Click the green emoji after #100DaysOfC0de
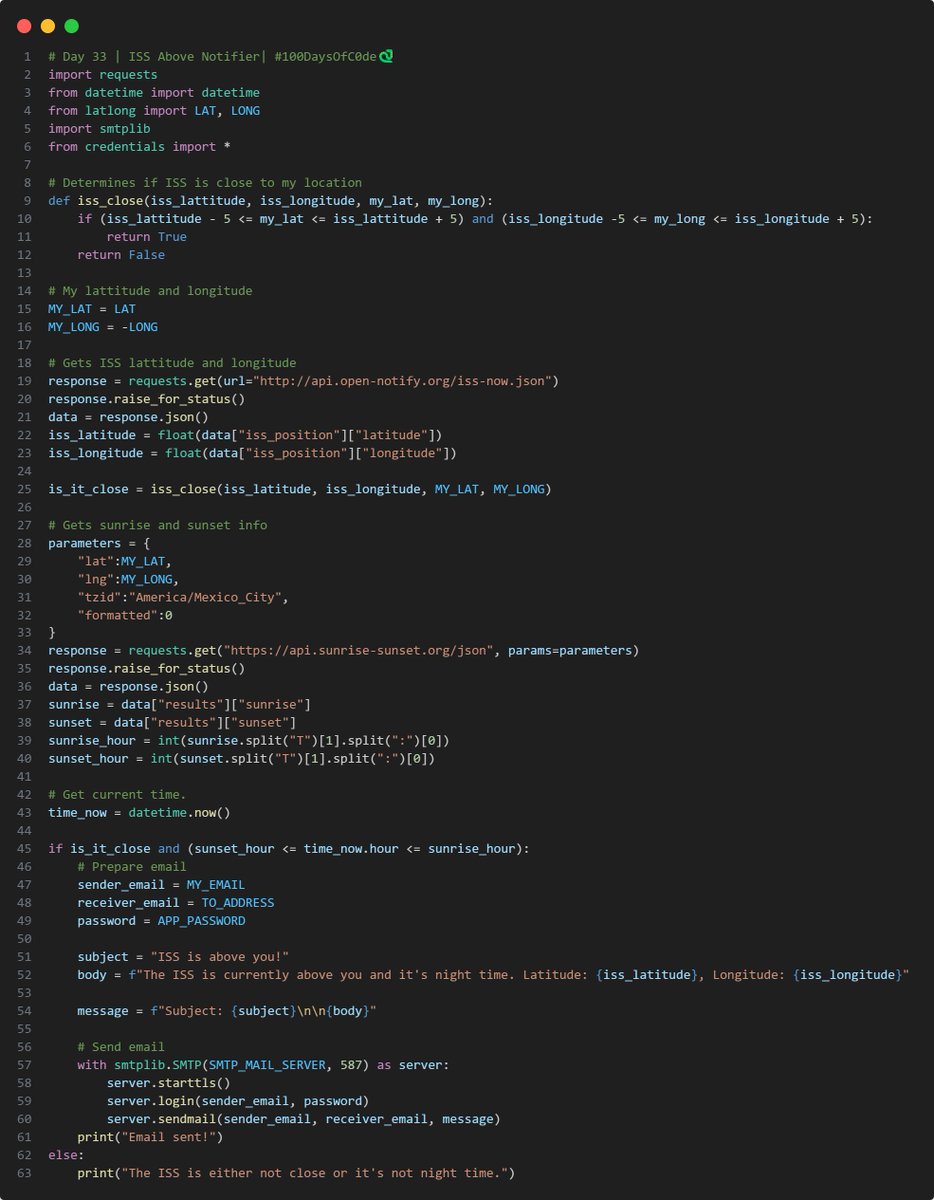934x1200 pixels. (385, 56)
